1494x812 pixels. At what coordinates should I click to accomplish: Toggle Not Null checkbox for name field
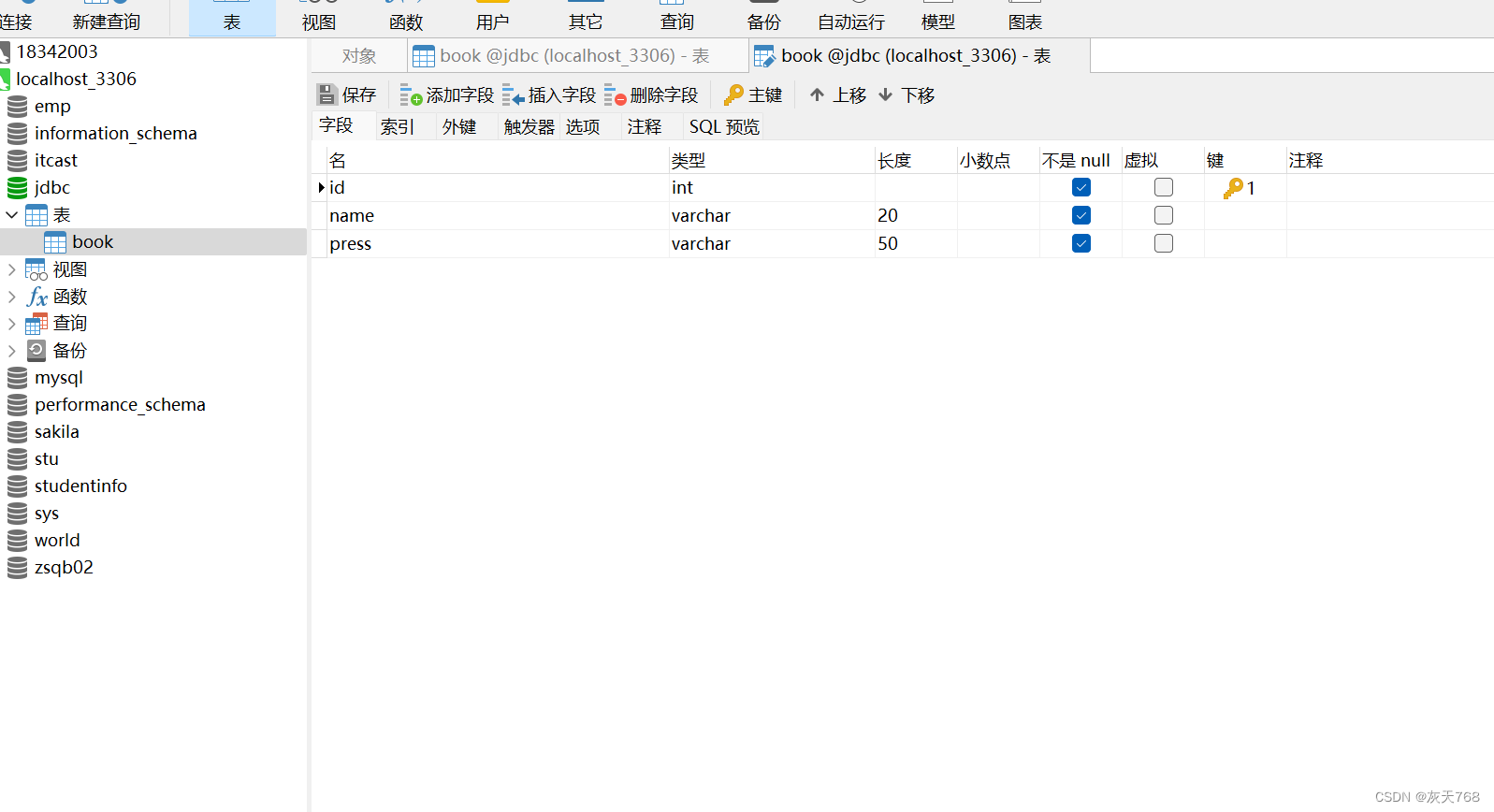pyautogui.click(x=1081, y=215)
